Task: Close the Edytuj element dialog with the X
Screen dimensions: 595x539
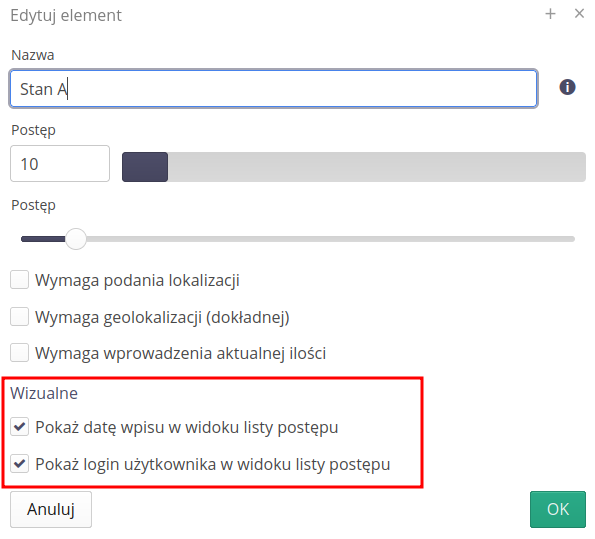Action: [x=579, y=14]
